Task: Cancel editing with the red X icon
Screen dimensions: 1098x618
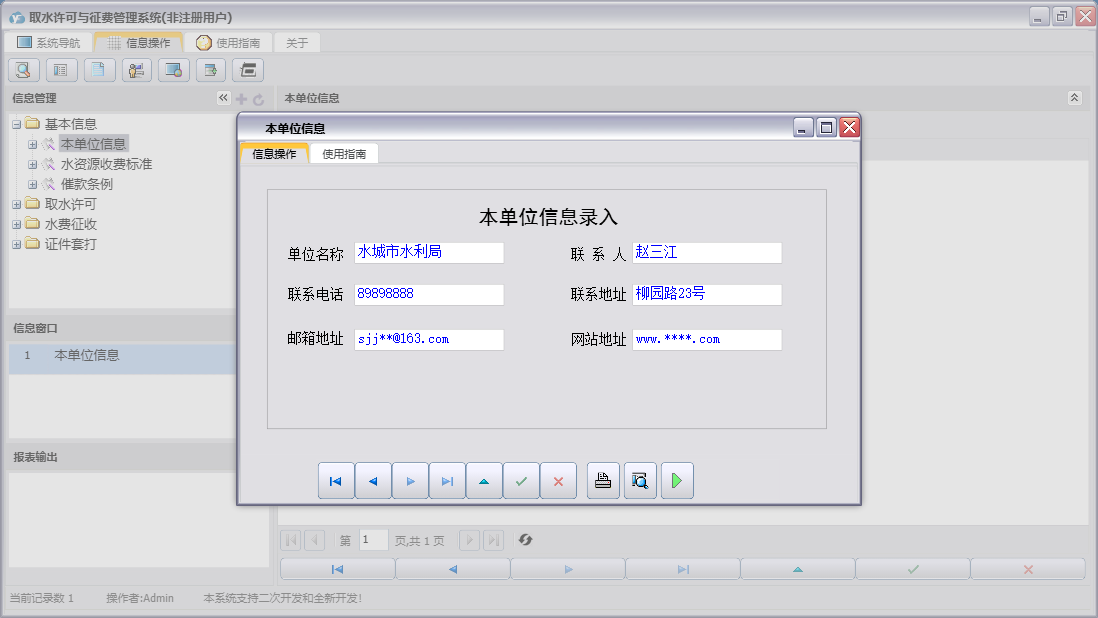Action: pos(558,481)
